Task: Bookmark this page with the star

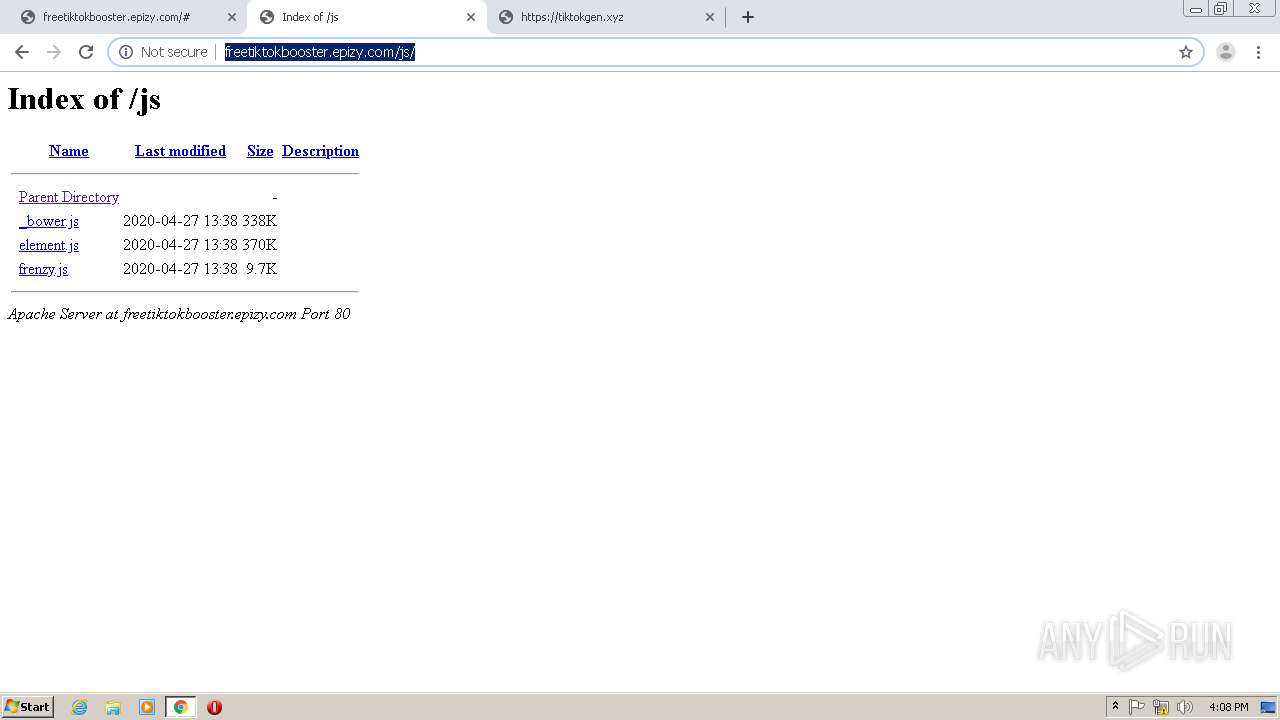Action: point(1186,52)
